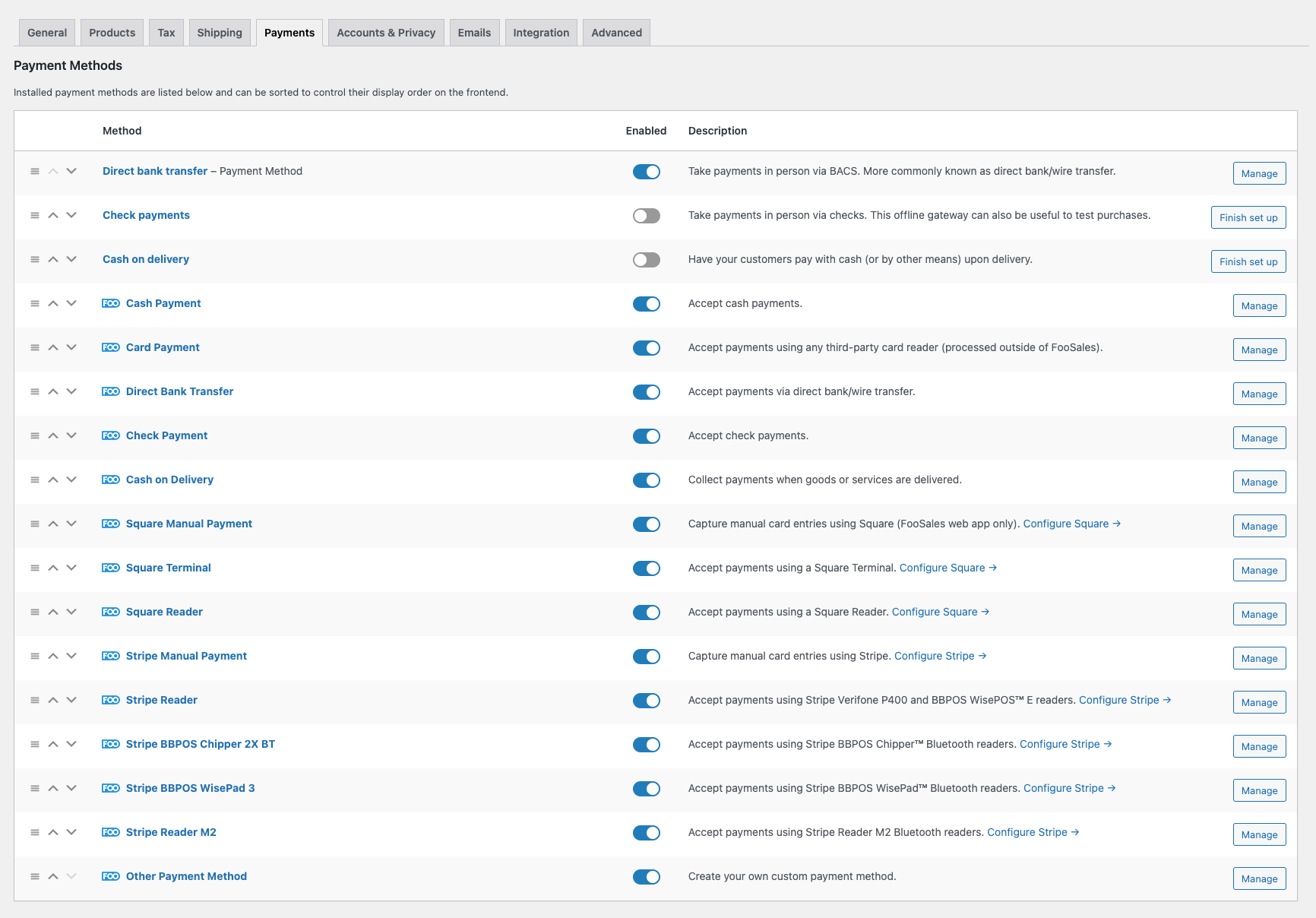Click FooSales logo icon beside Card Payment

111,347
